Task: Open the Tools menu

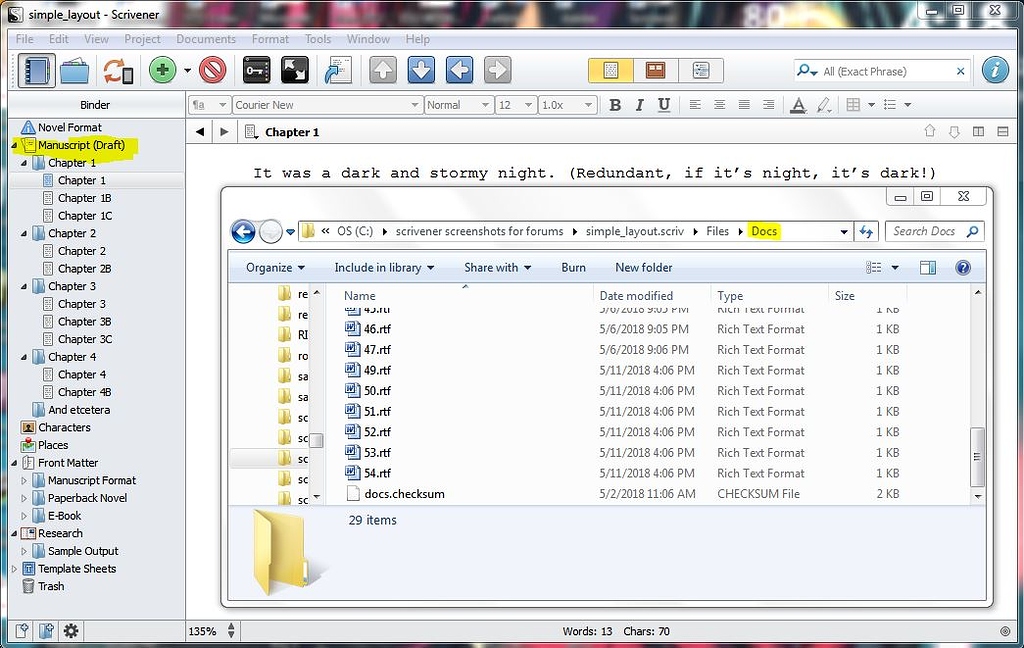Action: pos(318,39)
